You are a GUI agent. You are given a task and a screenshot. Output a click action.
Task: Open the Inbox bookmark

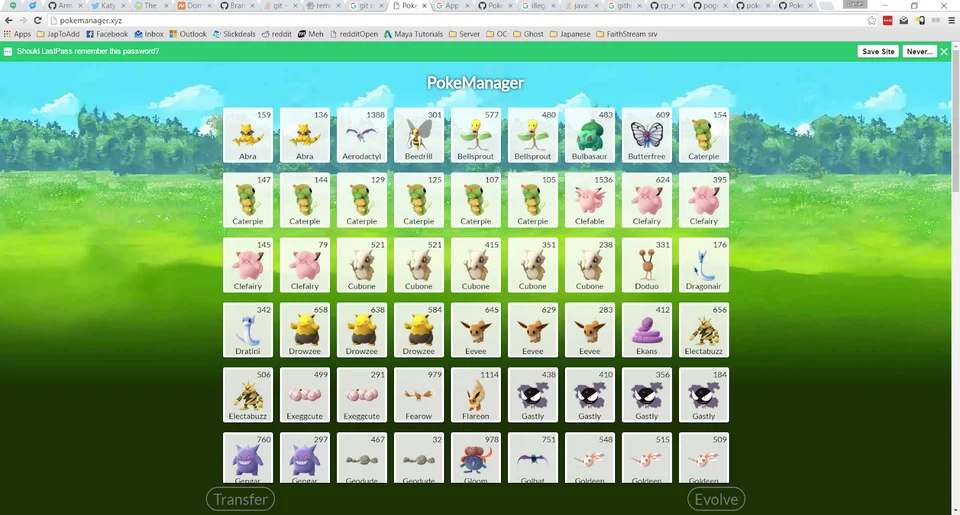click(149, 34)
